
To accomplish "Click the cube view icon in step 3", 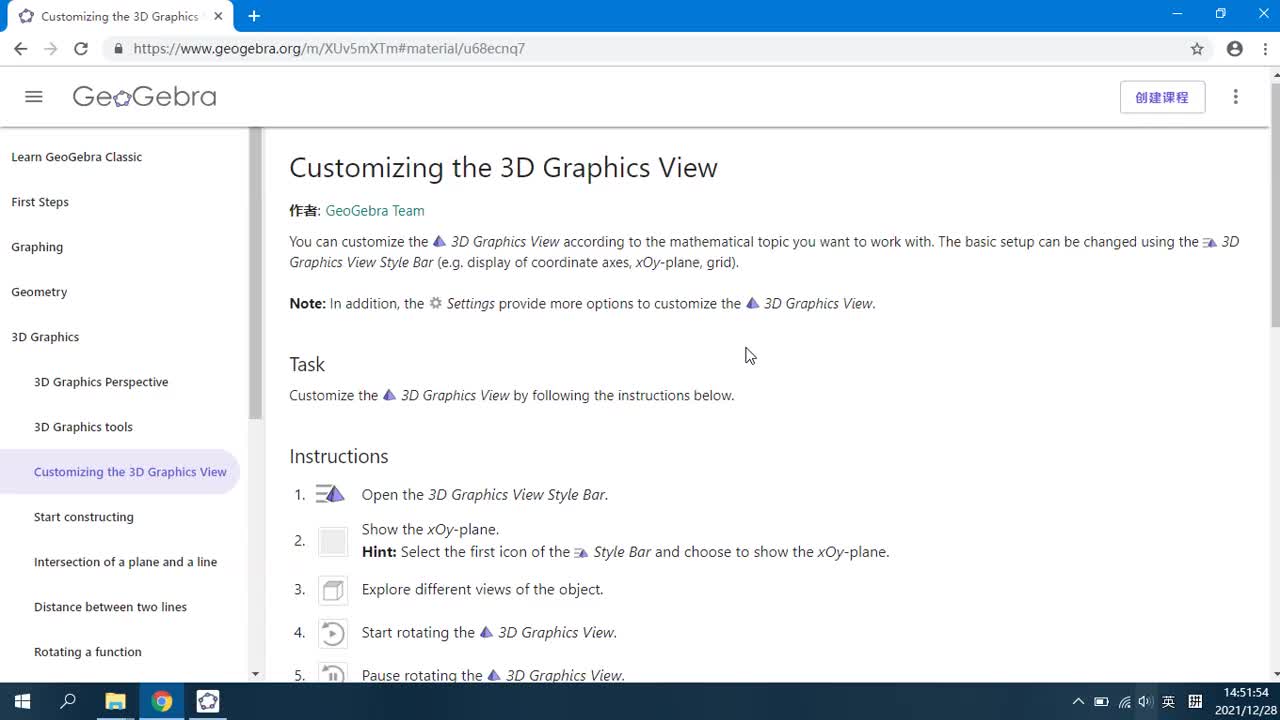I will 333,590.
